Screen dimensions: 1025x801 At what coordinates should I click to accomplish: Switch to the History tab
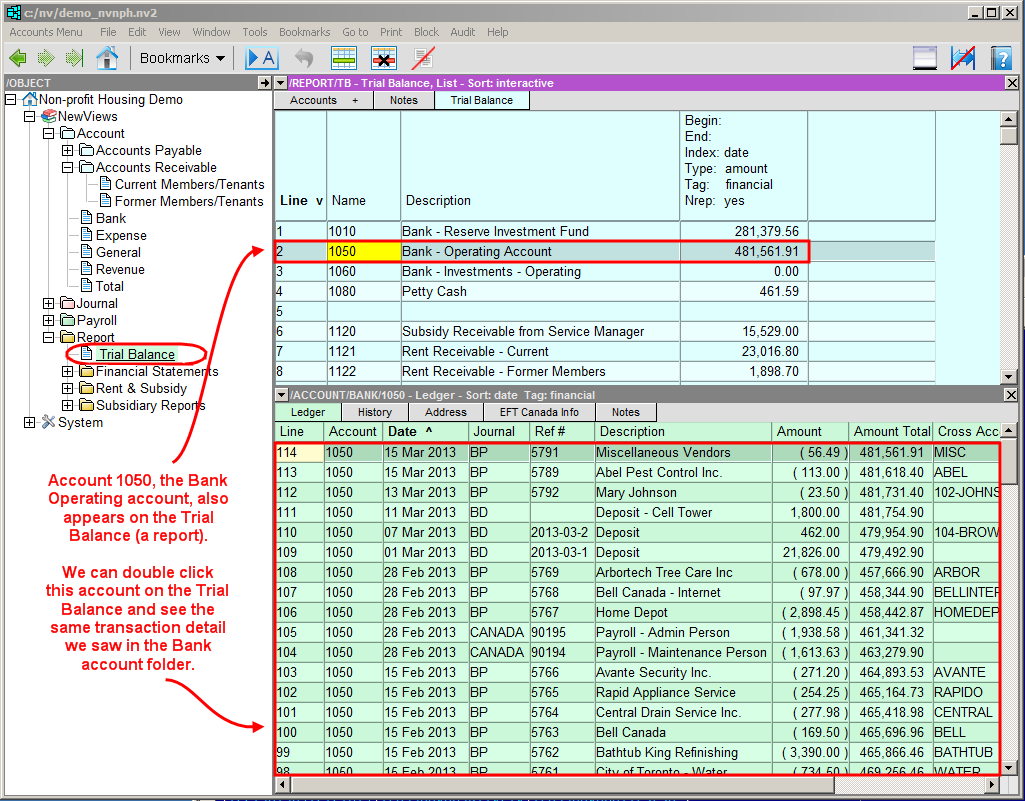pyautogui.click(x=374, y=412)
